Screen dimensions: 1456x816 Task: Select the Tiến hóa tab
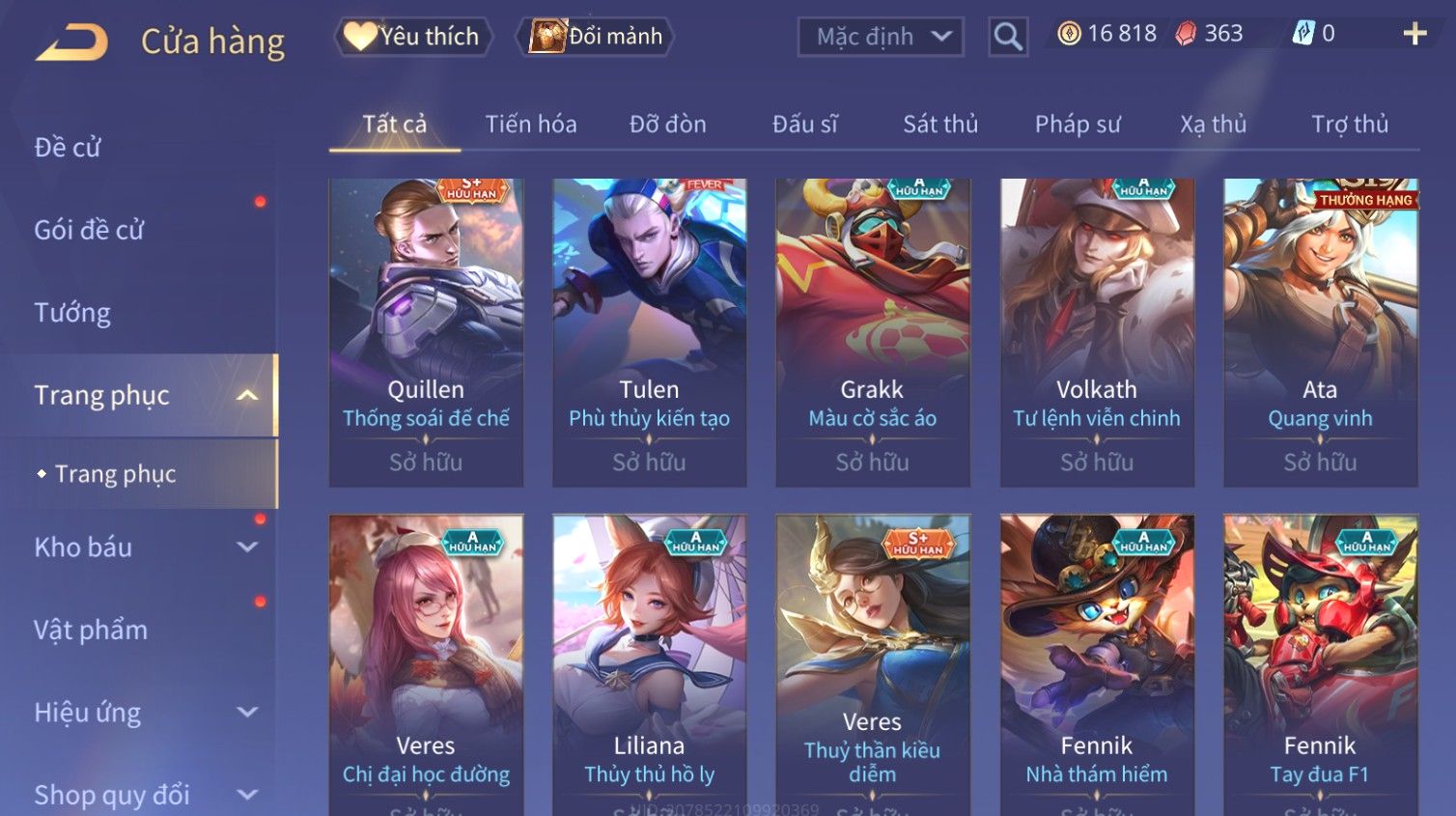(x=530, y=125)
